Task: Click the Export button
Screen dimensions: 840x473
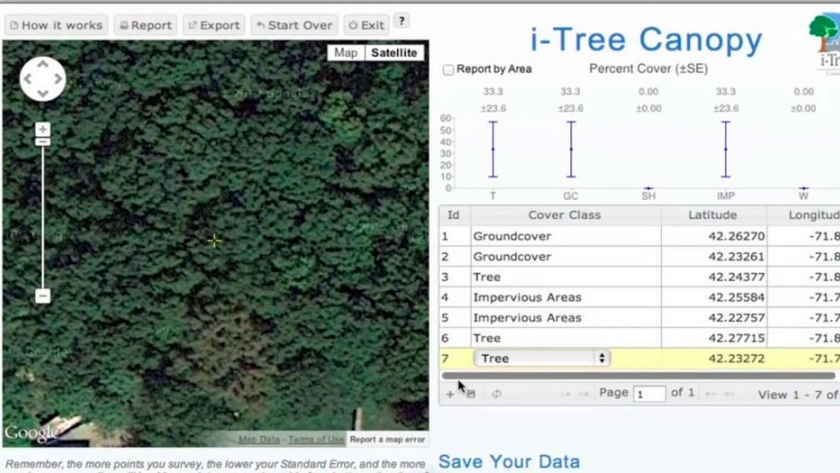Action: coord(214,25)
